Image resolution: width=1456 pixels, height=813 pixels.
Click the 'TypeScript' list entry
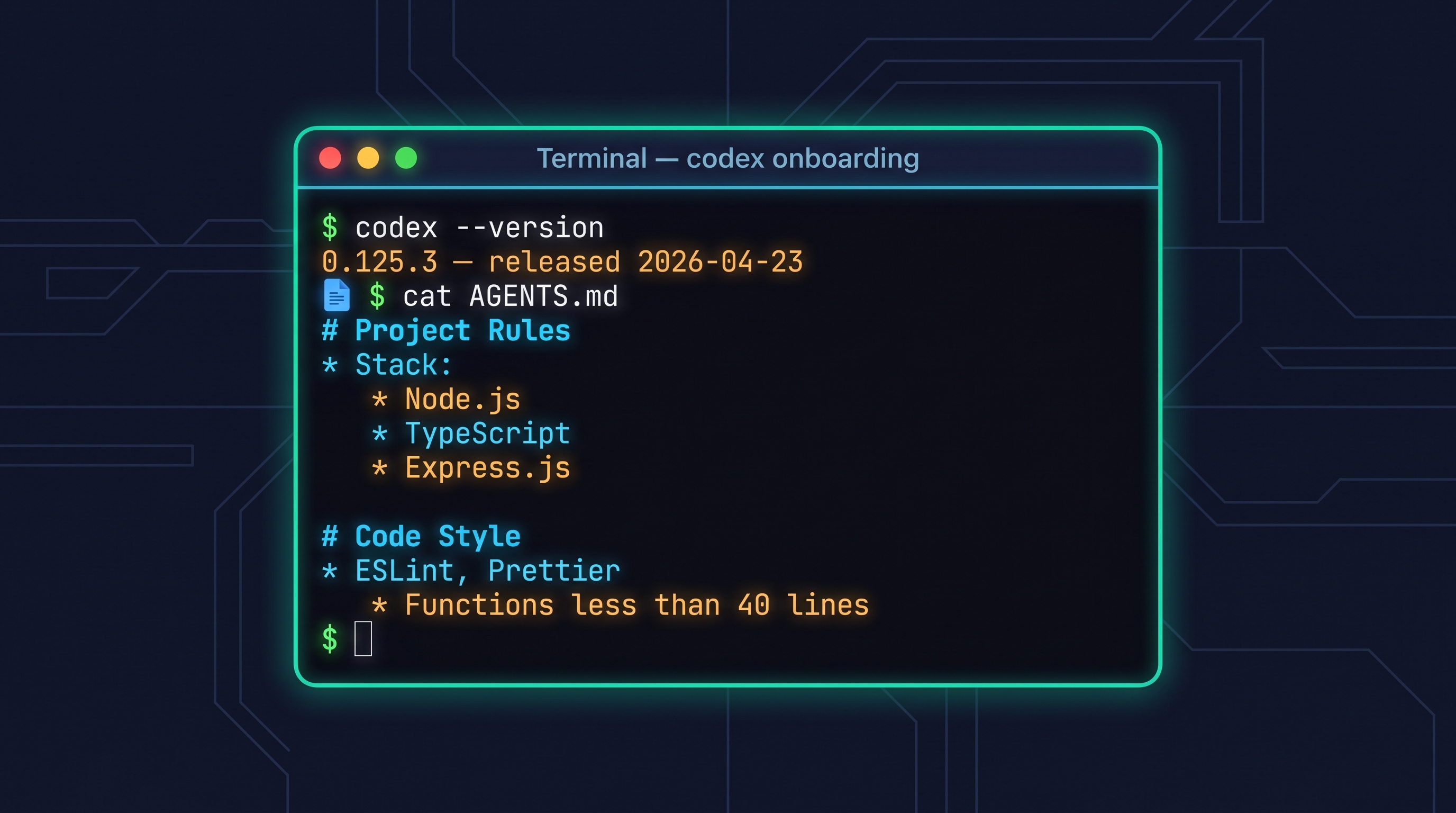click(487, 433)
